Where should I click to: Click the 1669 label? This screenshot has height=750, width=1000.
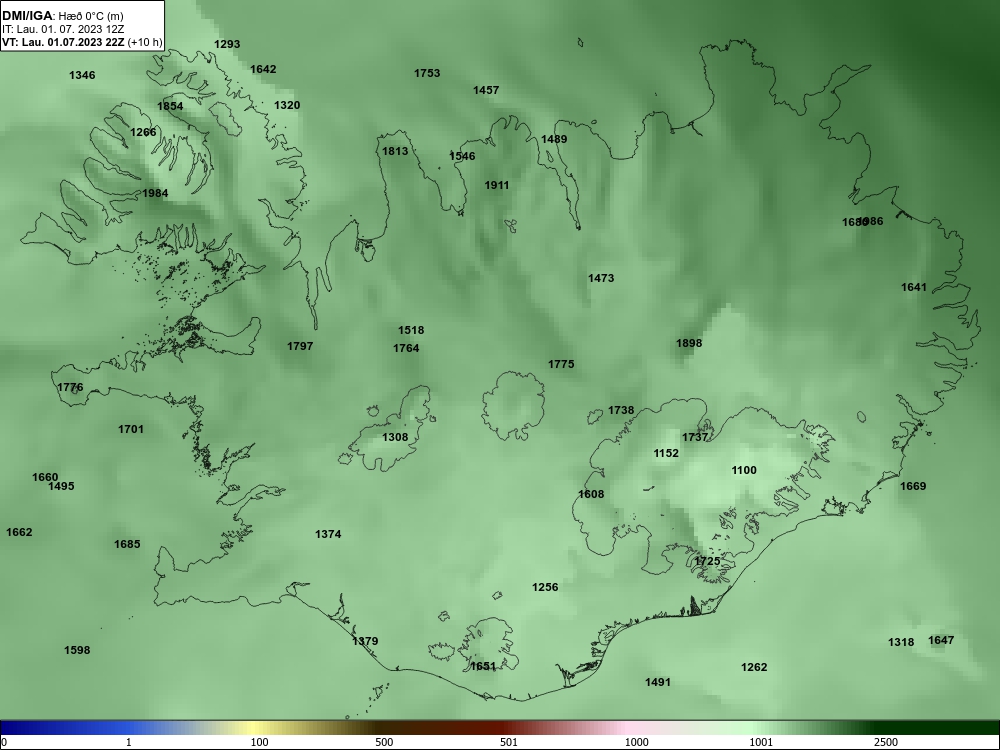coord(913,486)
